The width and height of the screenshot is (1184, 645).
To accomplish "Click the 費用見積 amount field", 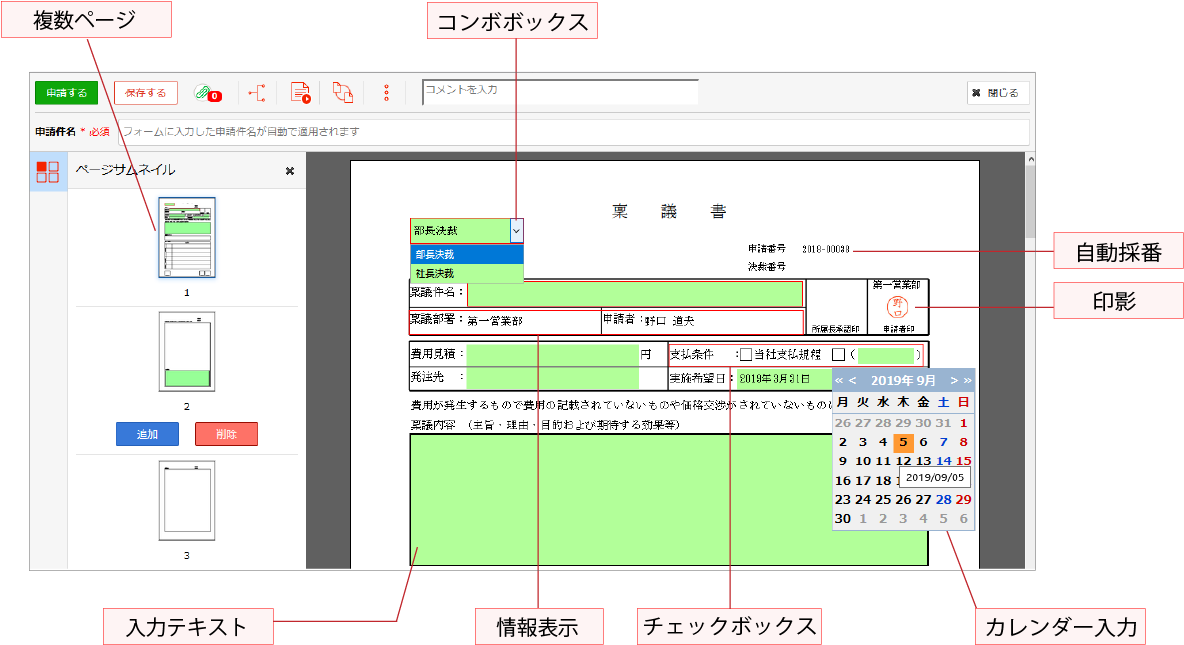I will pos(553,354).
